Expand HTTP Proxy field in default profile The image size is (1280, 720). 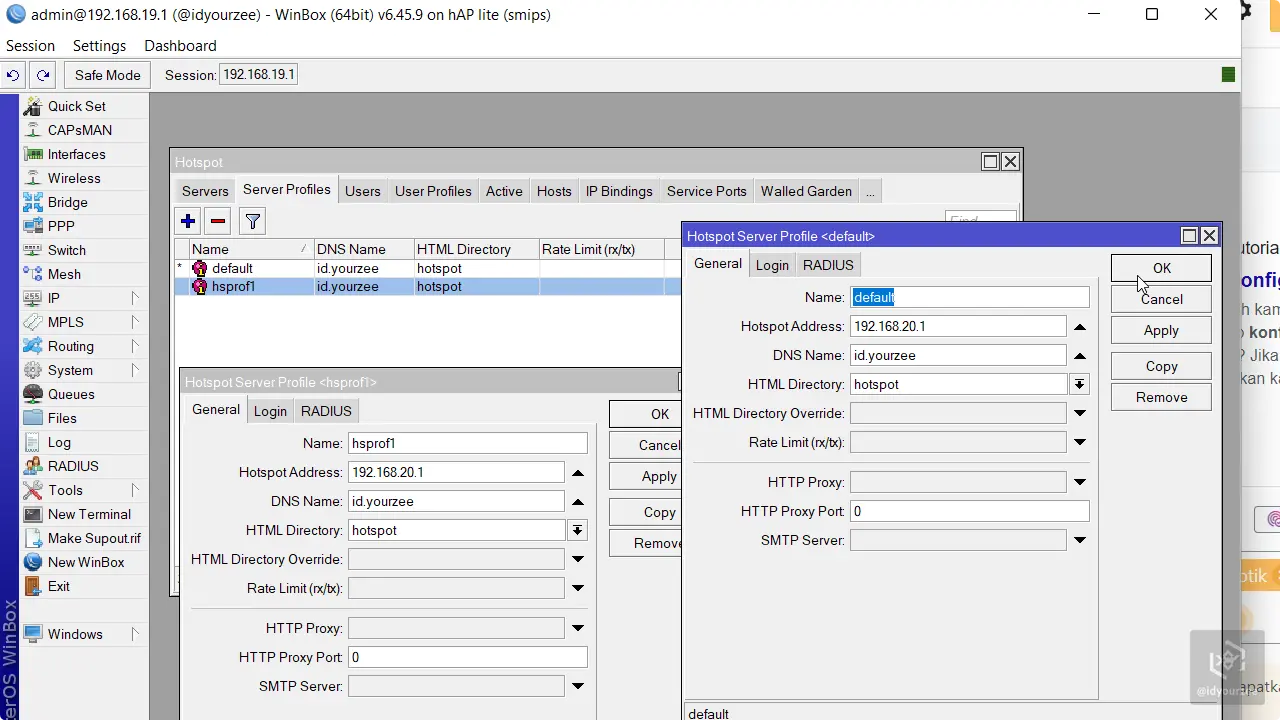pyautogui.click(x=1079, y=482)
